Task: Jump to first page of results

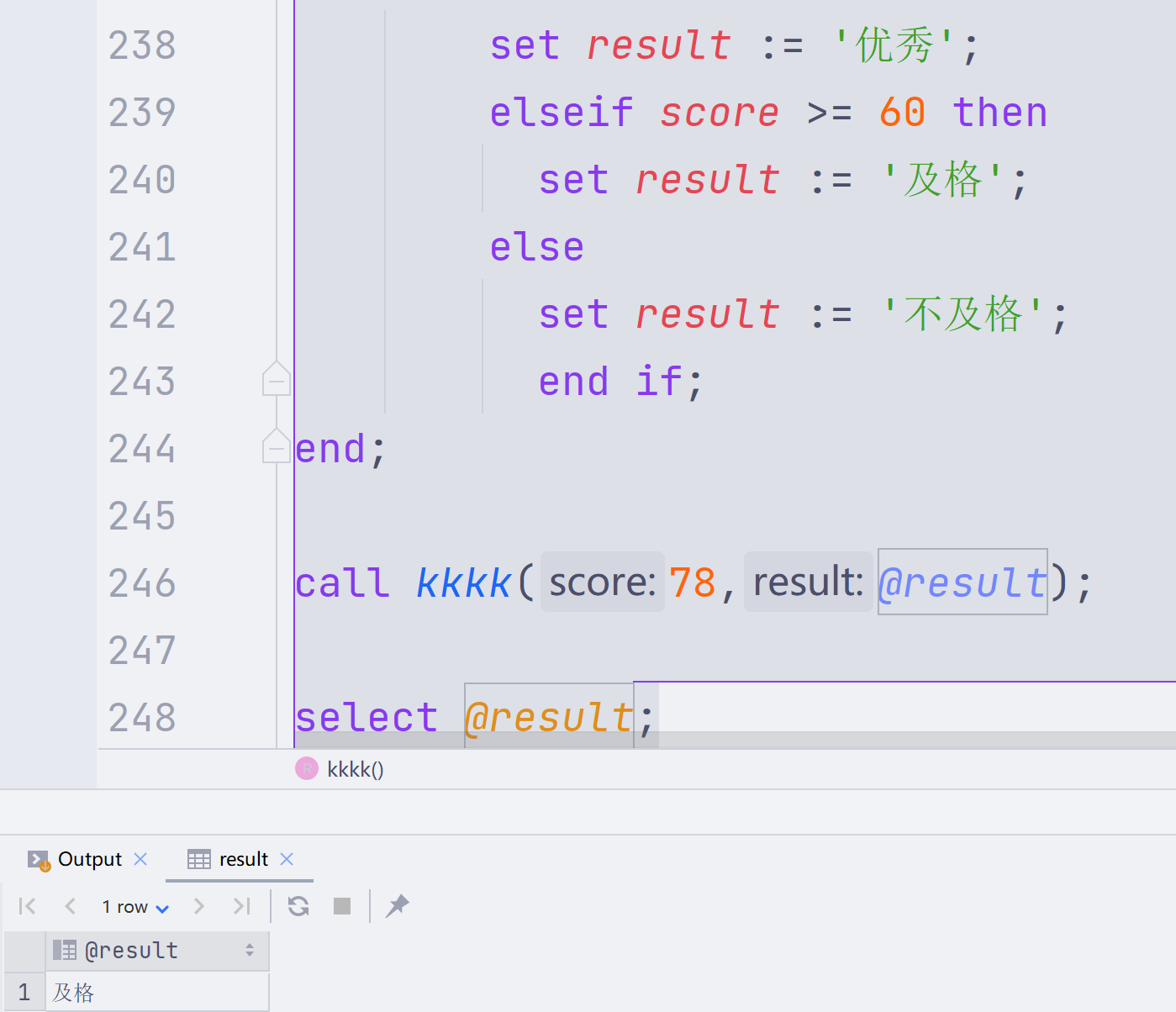Action: [x=26, y=906]
